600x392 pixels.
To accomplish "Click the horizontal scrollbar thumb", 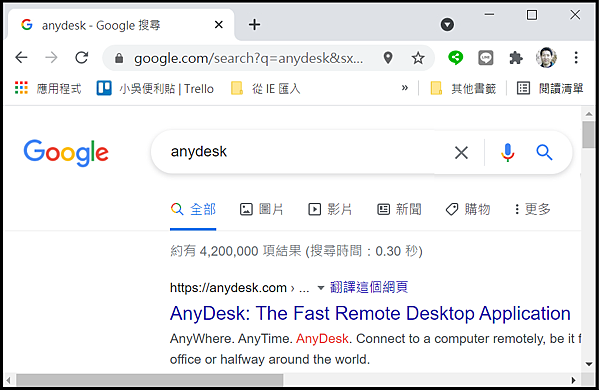I will (149, 380).
